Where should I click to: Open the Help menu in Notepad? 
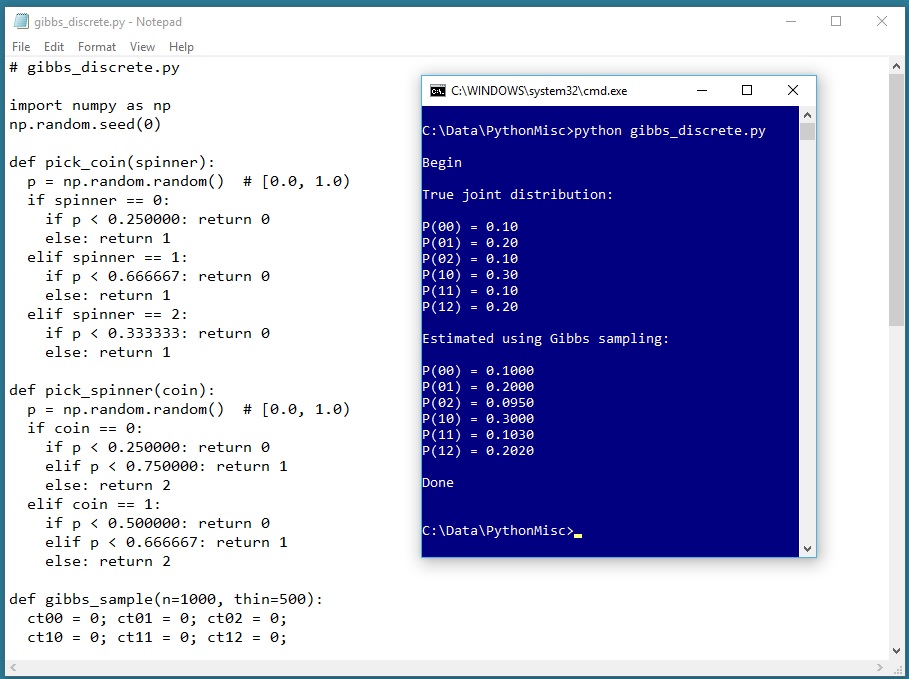coord(181,47)
